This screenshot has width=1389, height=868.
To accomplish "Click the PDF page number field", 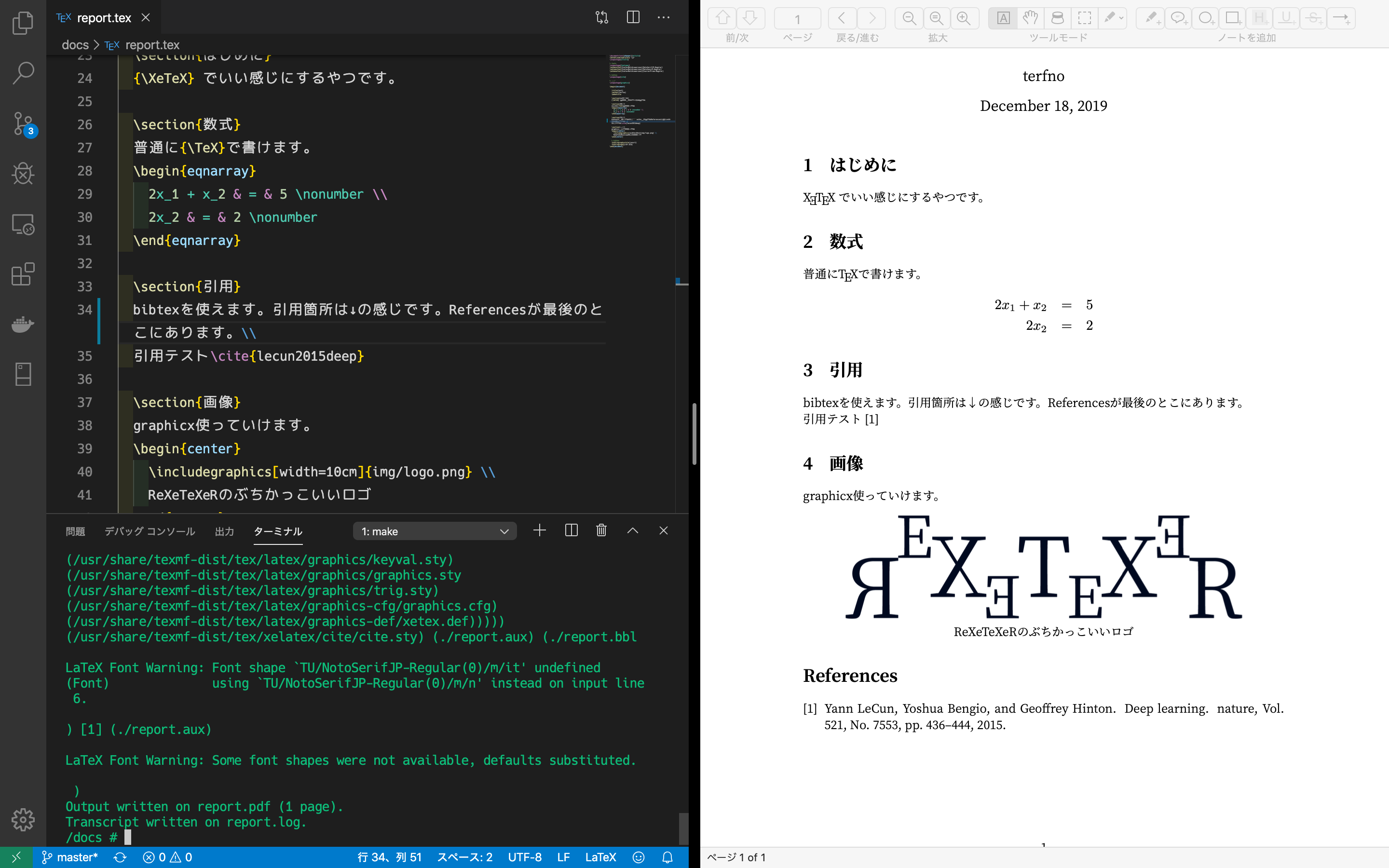I will pos(797,19).
